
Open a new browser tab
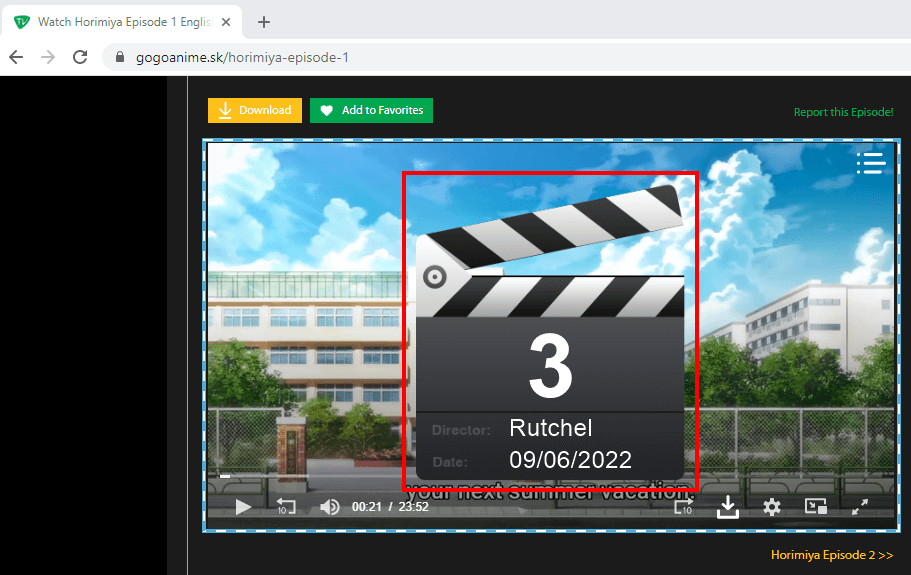click(264, 22)
